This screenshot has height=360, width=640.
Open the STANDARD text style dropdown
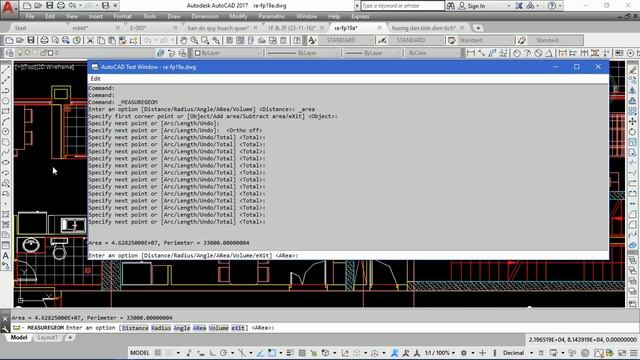pos(347,40)
